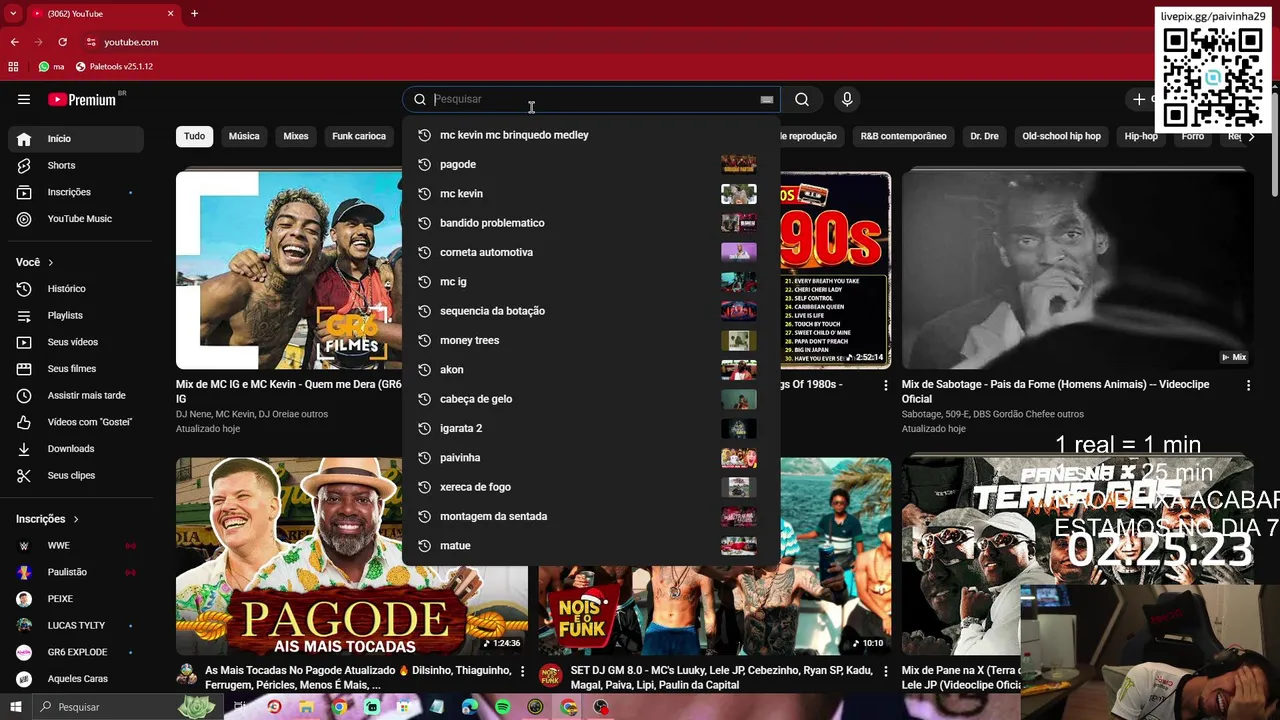Open Assistir mais tarde in the sidebar
The height and width of the screenshot is (720, 1280).
pos(76,395)
